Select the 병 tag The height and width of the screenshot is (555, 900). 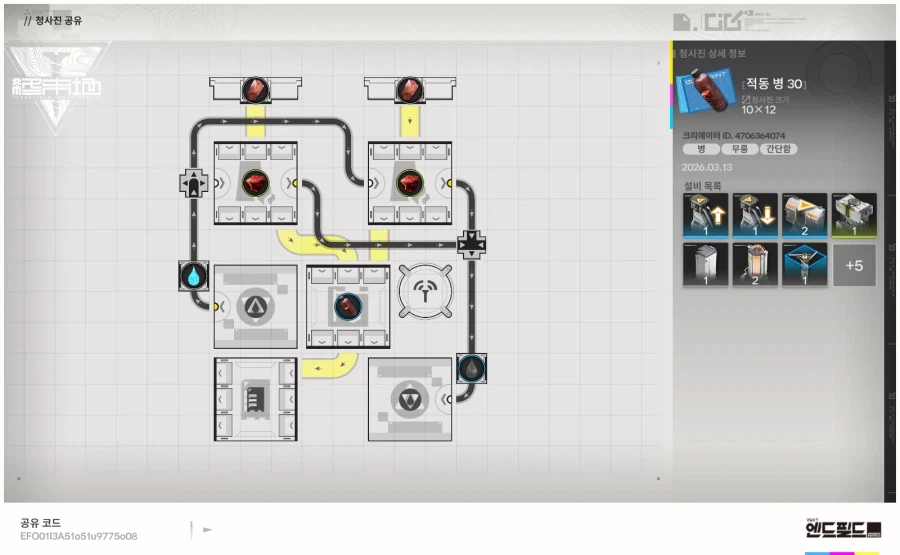click(700, 149)
